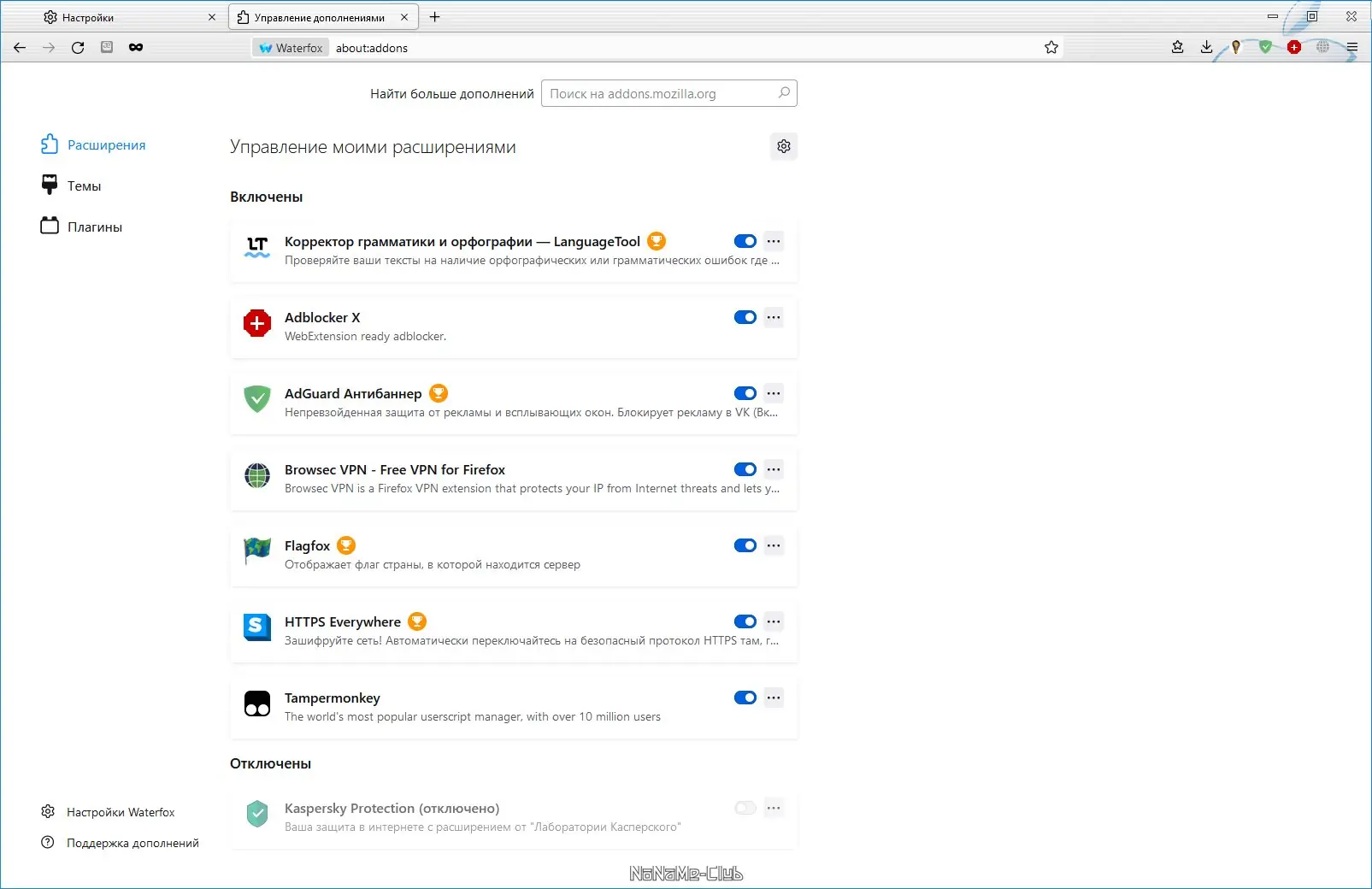Open Flagfox three-dot options menu
The image size is (1372, 889).
(x=774, y=545)
